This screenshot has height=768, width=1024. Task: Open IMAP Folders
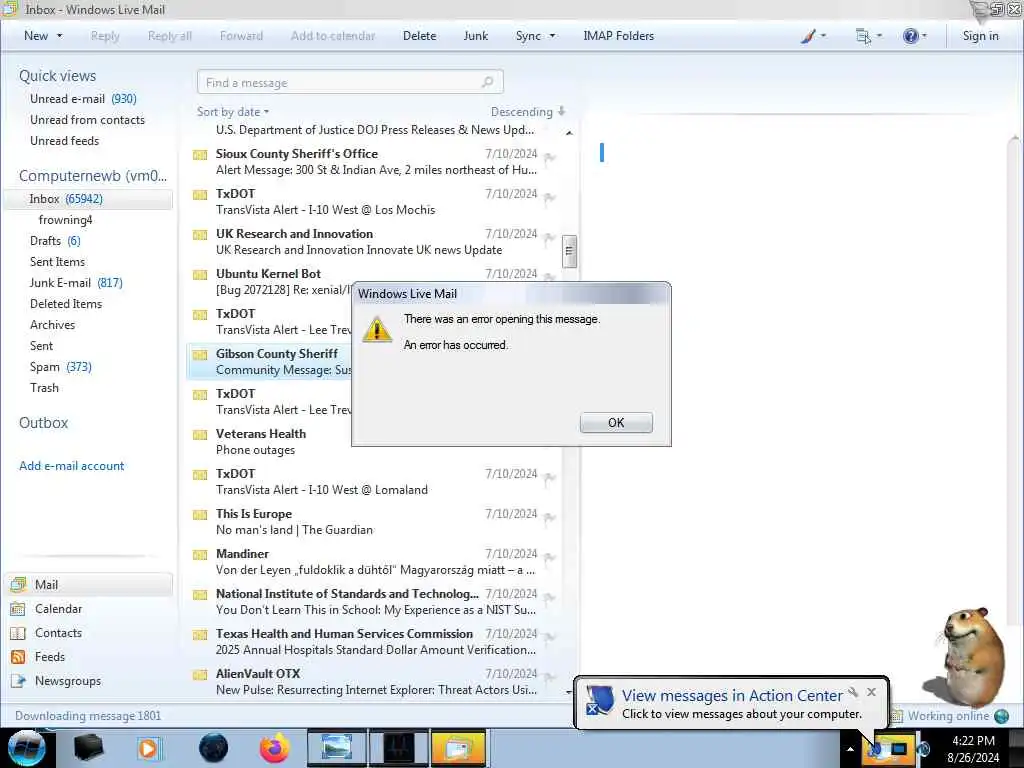point(618,36)
